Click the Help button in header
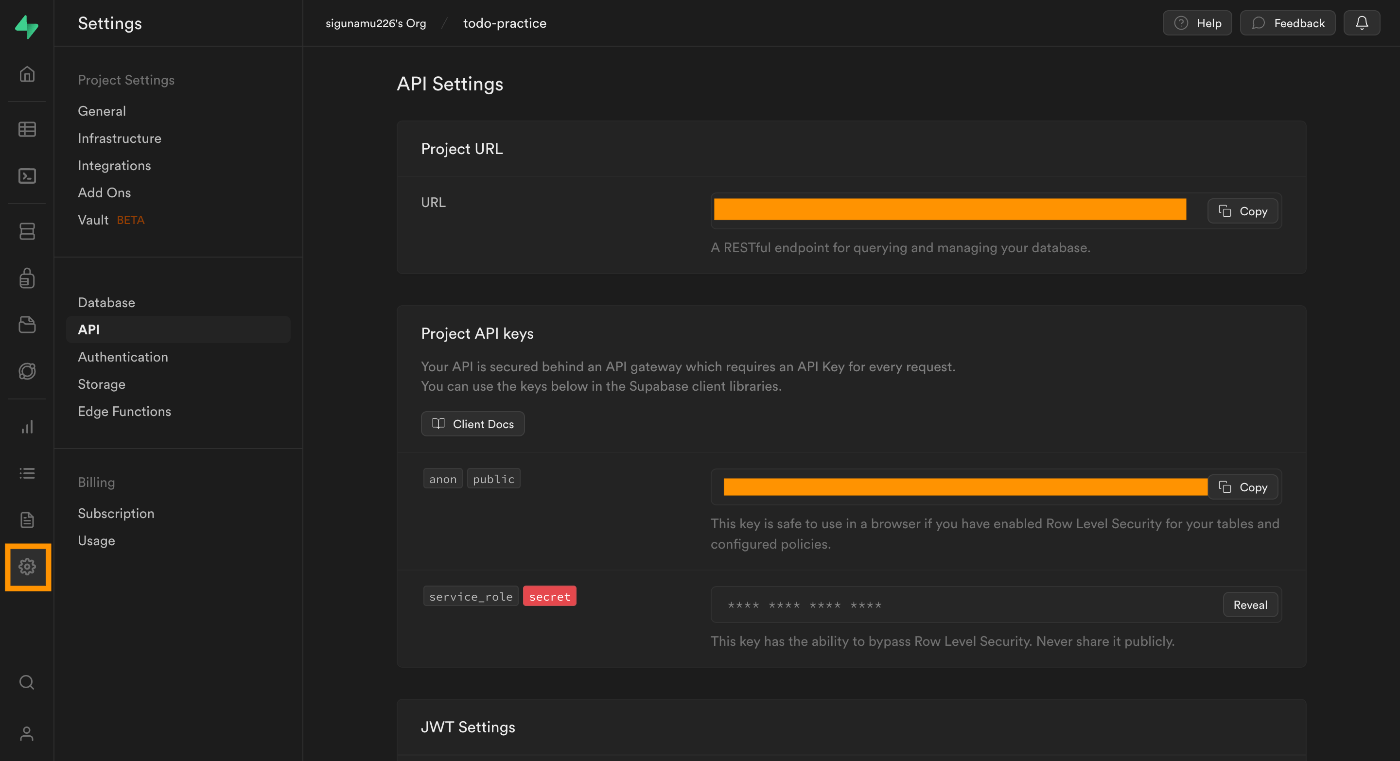The image size is (1400, 761). [x=1197, y=23]
